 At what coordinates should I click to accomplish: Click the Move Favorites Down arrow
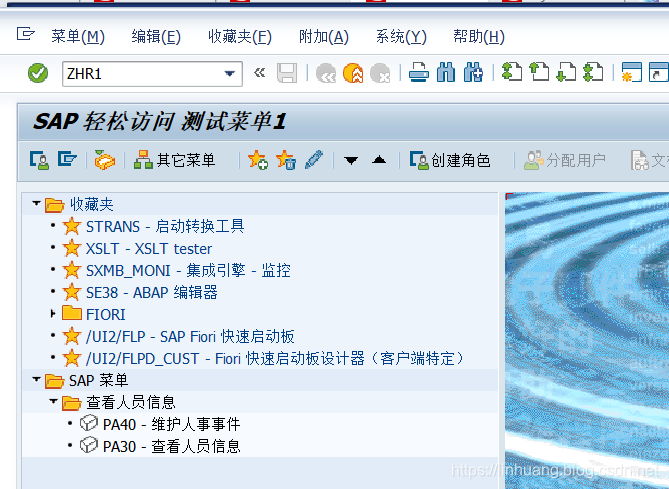tap(351, 160)
